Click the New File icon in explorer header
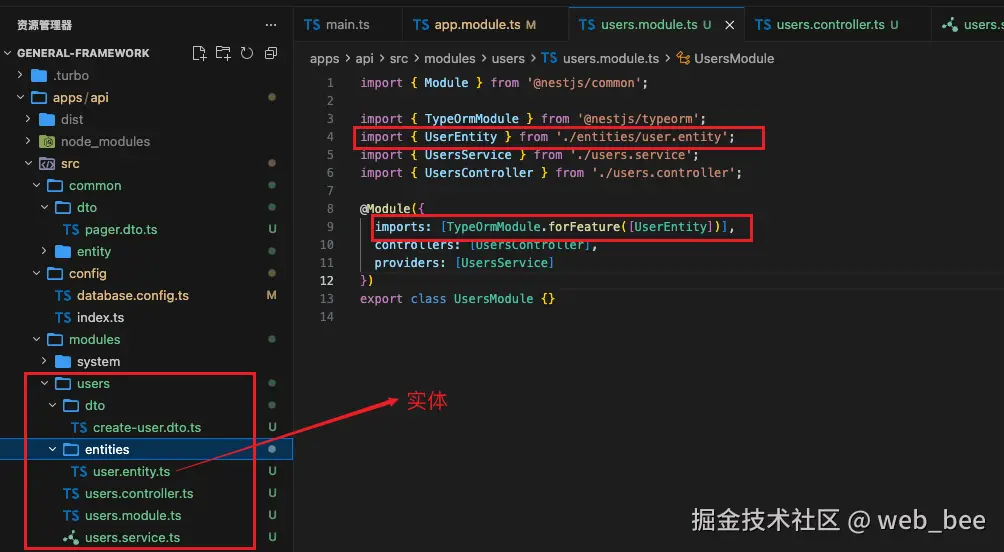1004x552 pixels. tap(199, 53)
